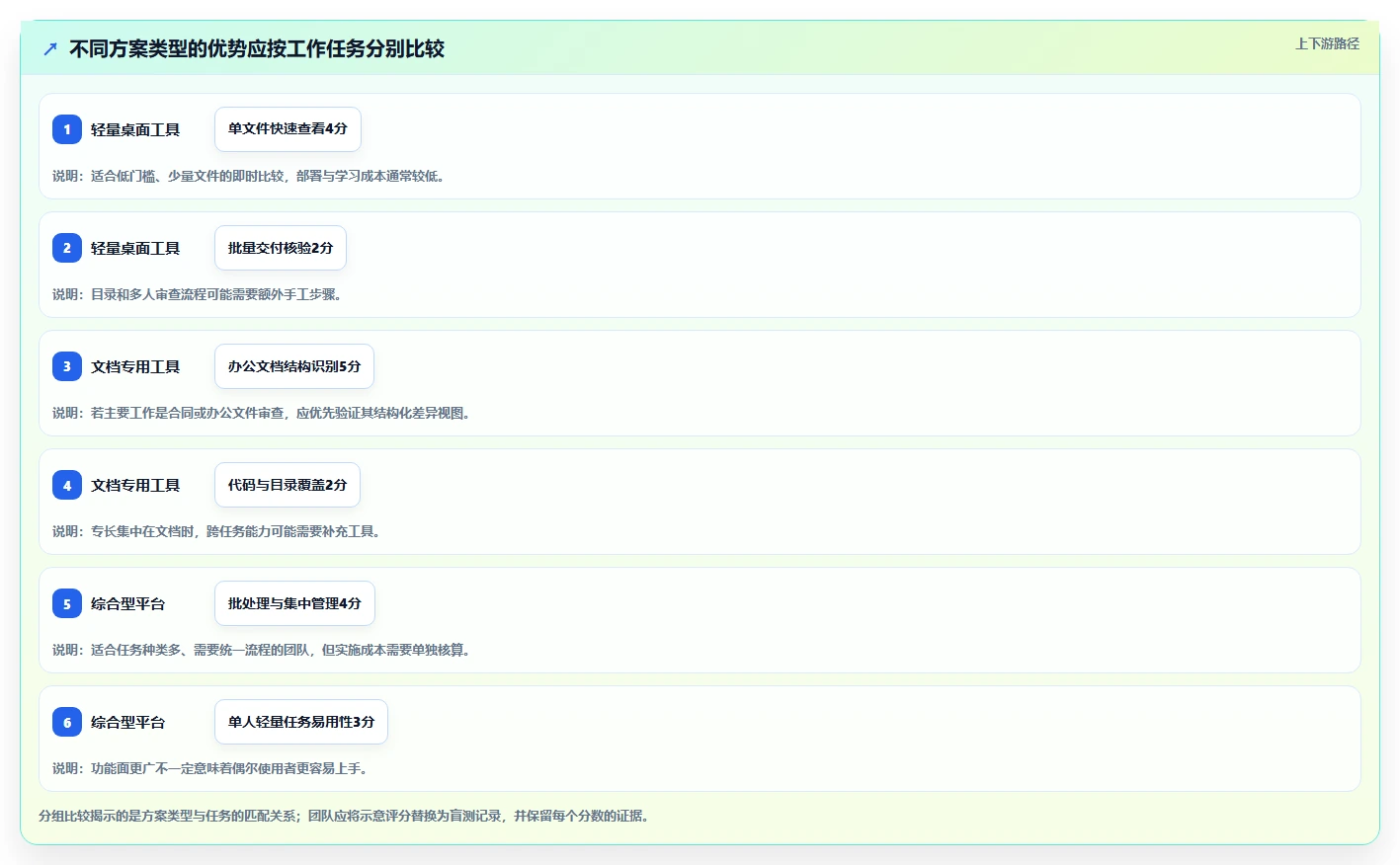Select the 批处理与集中管理4分 pill

click(294, 603)
